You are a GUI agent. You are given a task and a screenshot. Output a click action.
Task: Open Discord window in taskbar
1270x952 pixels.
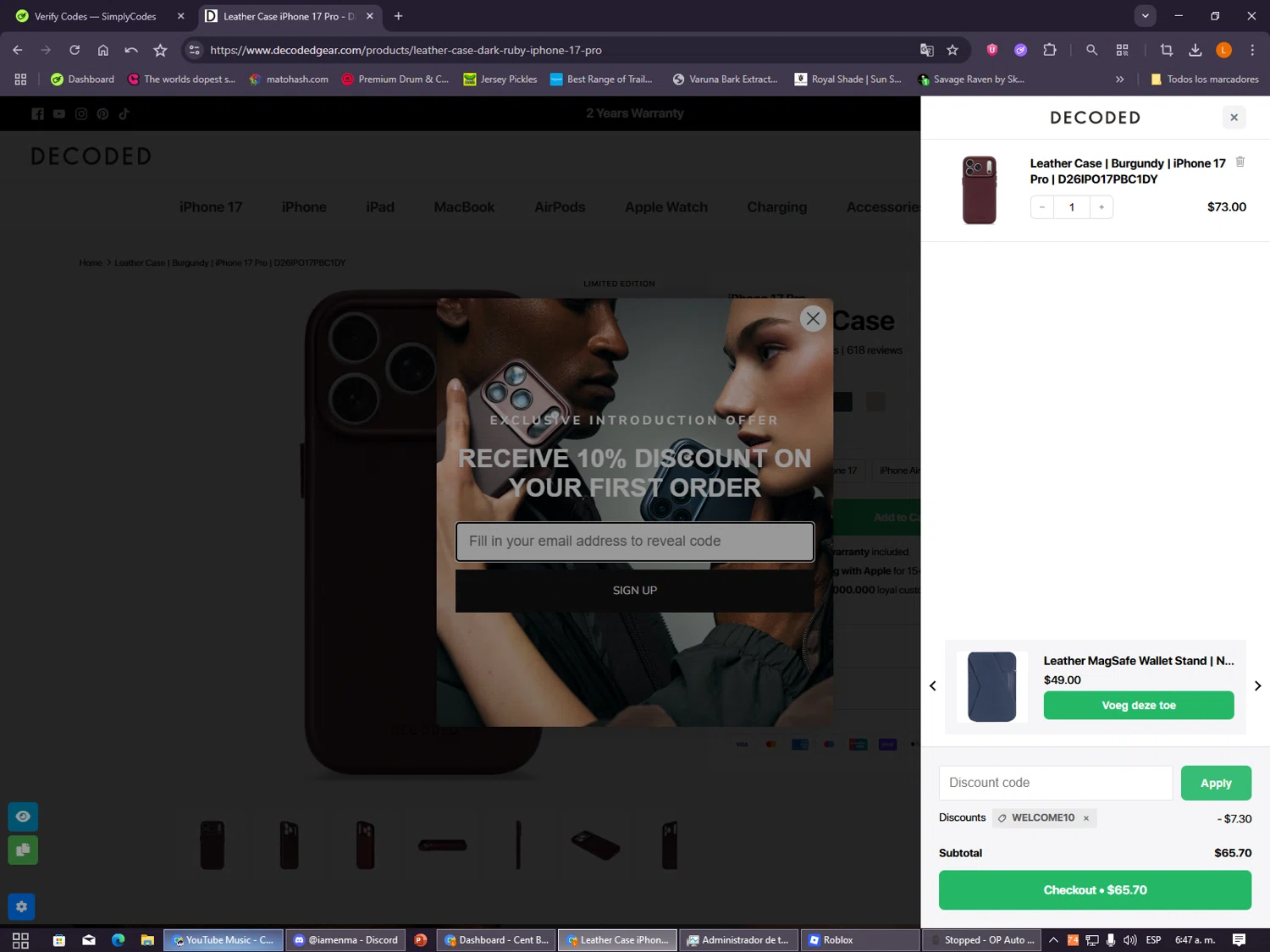pyautogui.click(x=345, y=940)
